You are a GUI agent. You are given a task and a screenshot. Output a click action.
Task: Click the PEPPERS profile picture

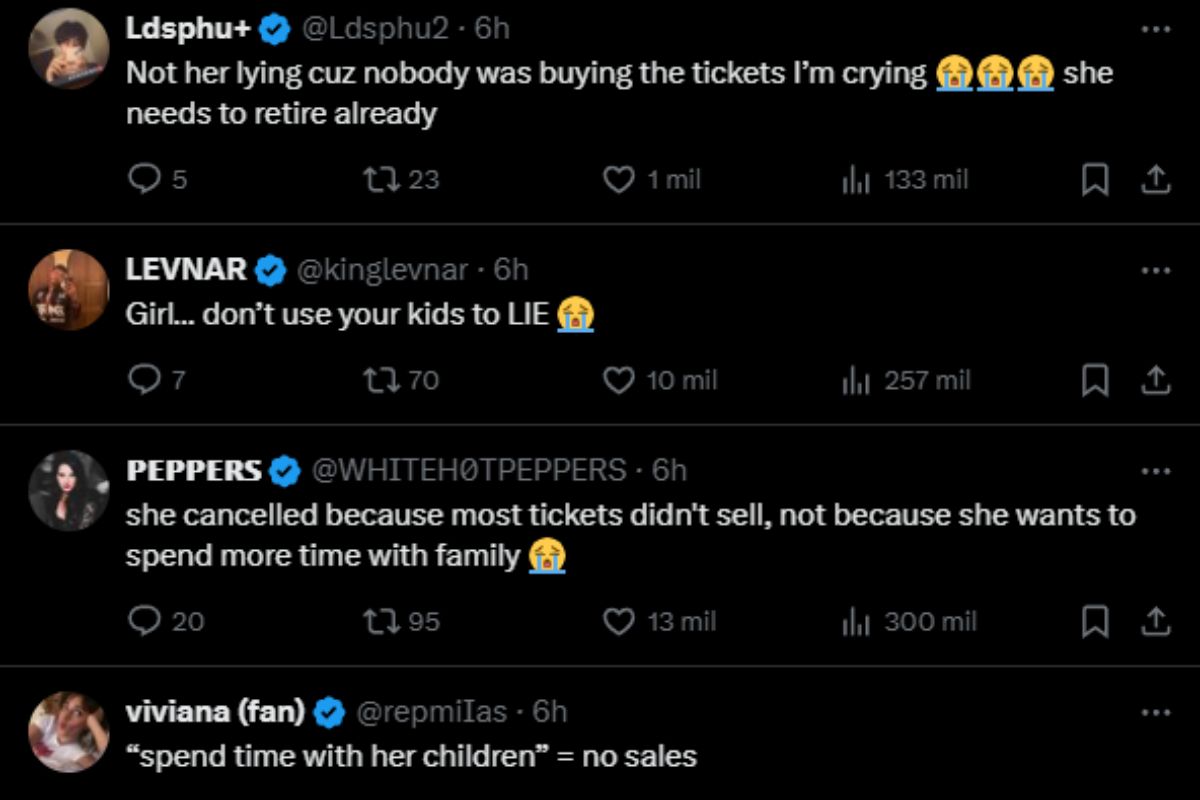click(x=68, y=490)
